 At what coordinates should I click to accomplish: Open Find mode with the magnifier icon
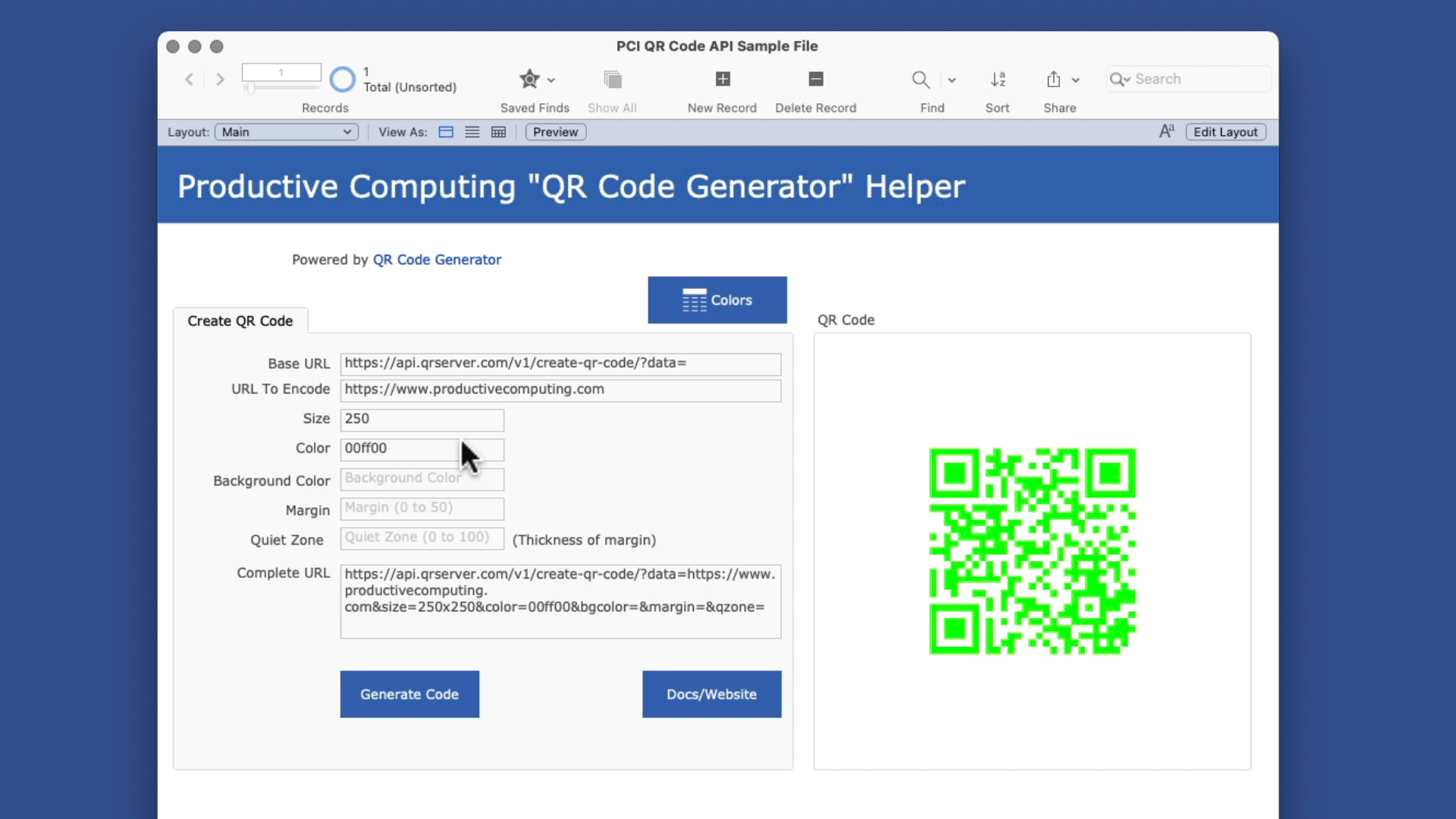tap(920, 79)
